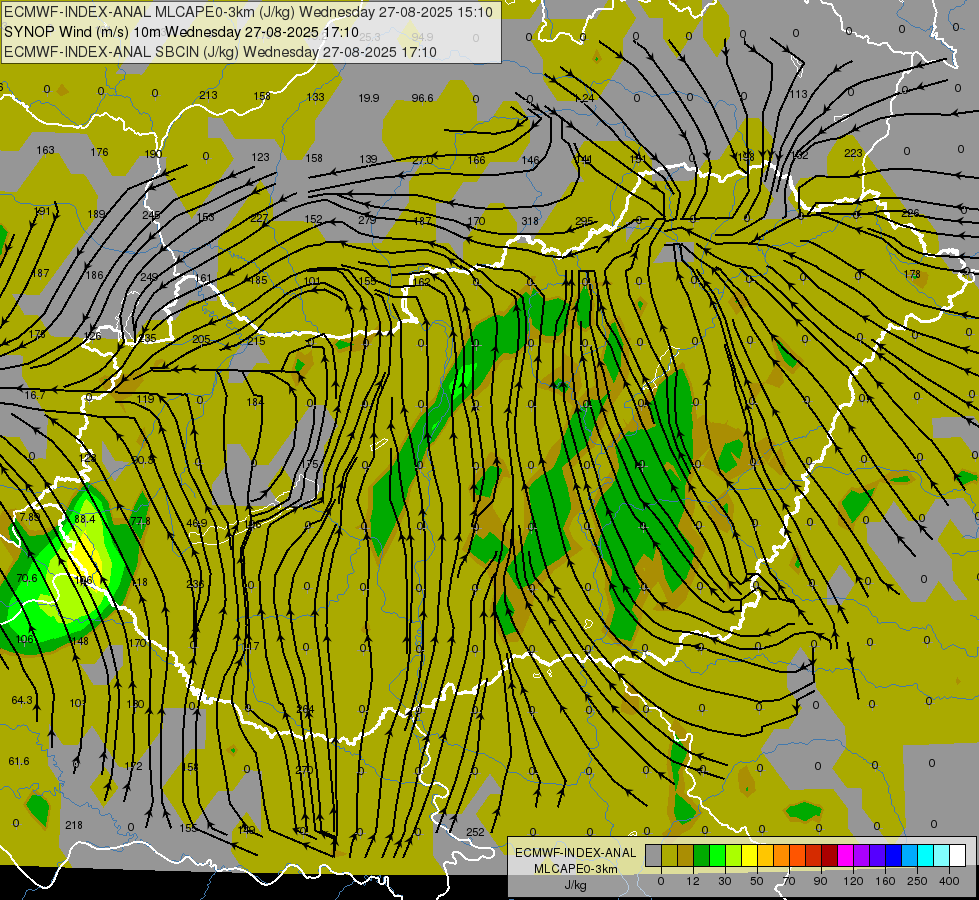The image size is (979, 900).
Task: Click the map value '64.3'
Action: click(x=22, y=700)
